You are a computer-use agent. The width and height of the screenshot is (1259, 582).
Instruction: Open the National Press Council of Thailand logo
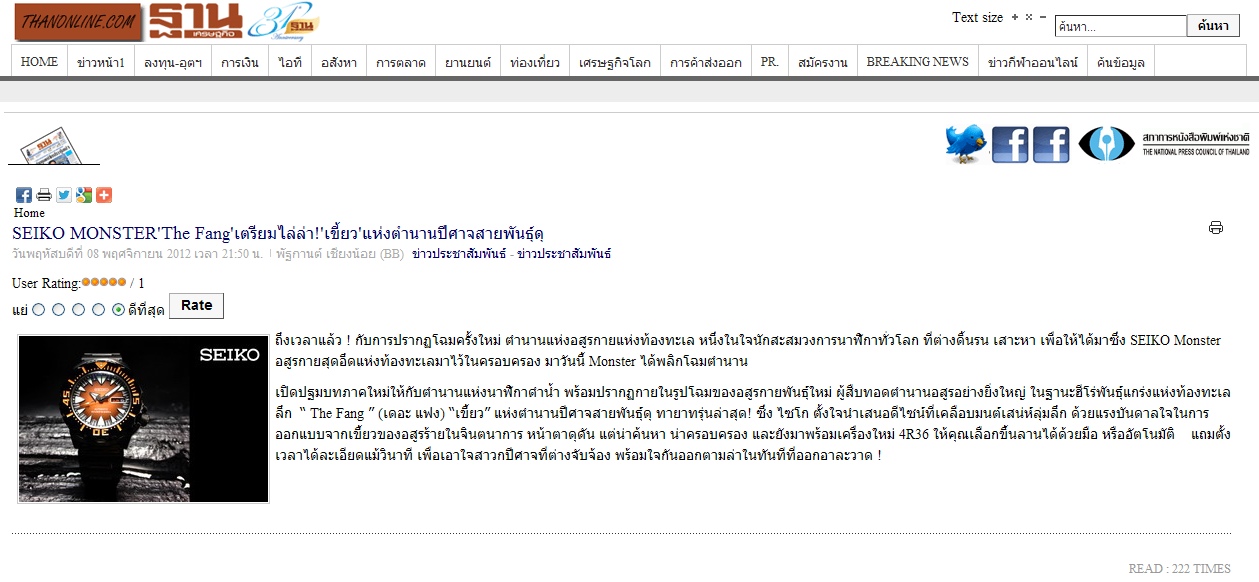point(1164,144)
